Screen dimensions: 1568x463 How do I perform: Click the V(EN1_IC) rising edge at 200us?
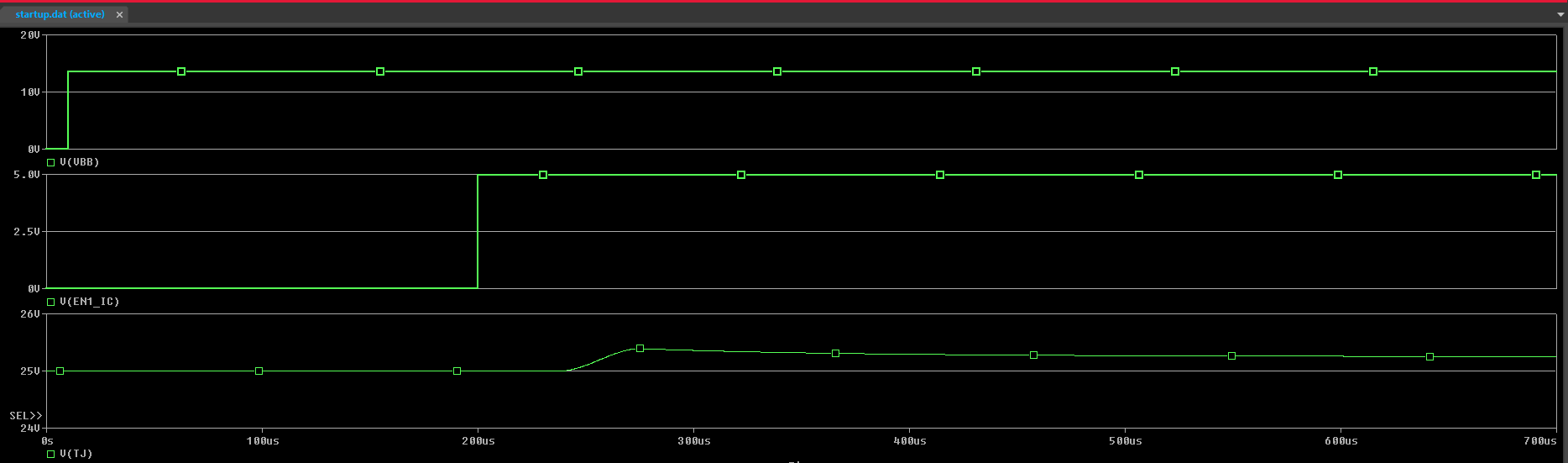pyautogui.click(x=478, y=231)
